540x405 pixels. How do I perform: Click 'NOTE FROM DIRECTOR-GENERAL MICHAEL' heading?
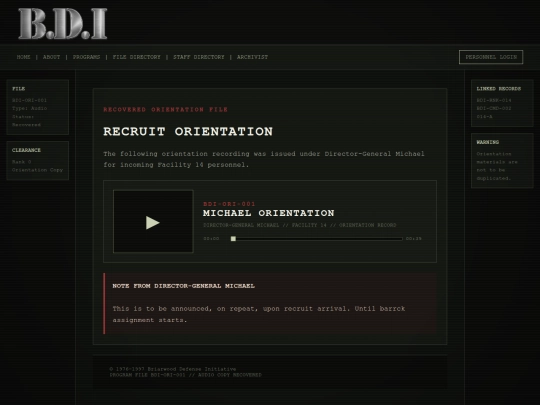(x=184, y=286)
